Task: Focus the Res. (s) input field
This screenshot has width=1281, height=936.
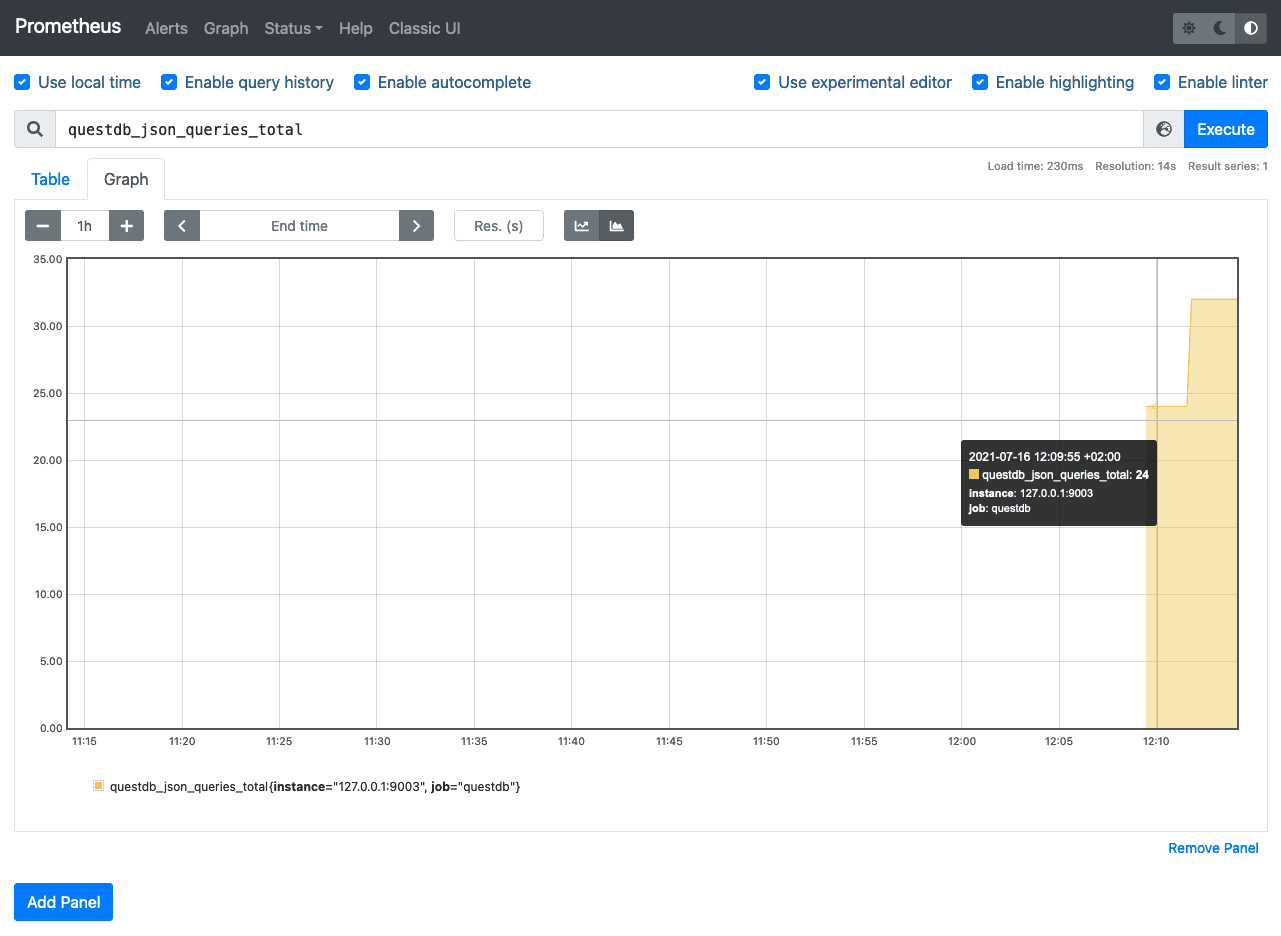Action: [x=498, y=226]
